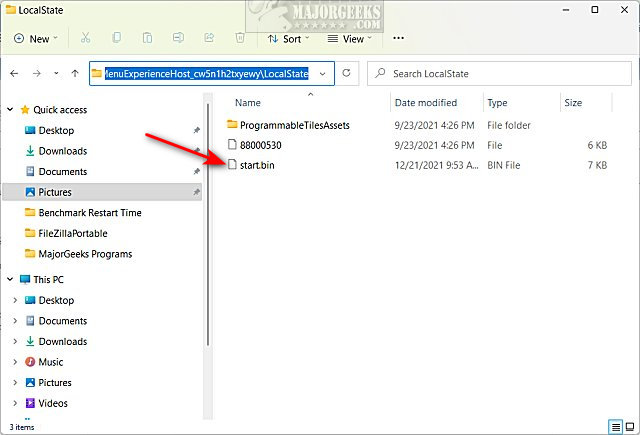The height and width of the screenshot is (435, 640).
Task: Open FileZillaPortable folder
Action: click(73, 233)
